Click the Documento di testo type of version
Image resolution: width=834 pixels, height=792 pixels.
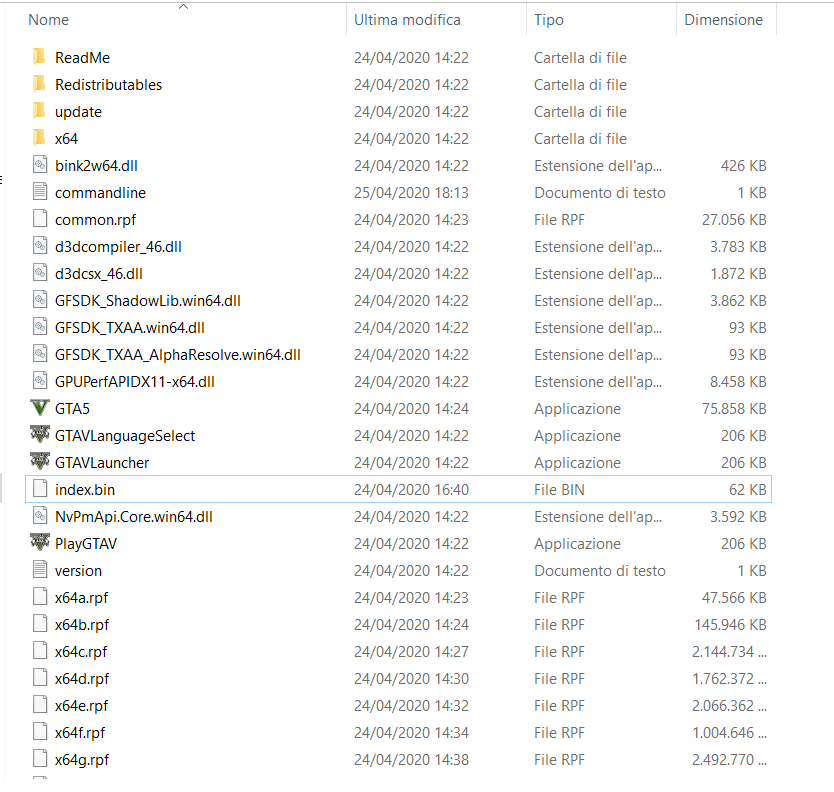599,571
